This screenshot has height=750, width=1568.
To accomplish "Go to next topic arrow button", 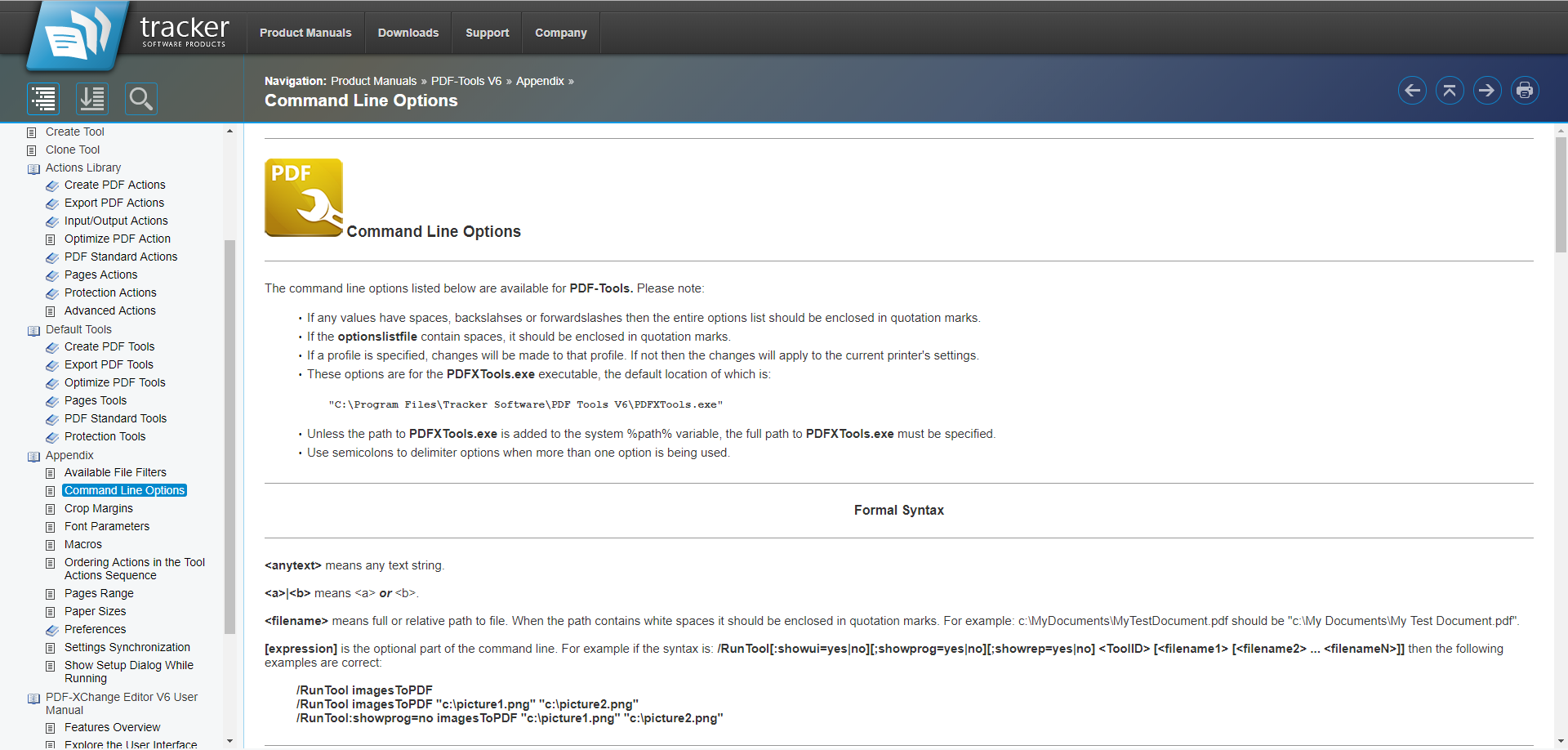I will point(1487,90).
